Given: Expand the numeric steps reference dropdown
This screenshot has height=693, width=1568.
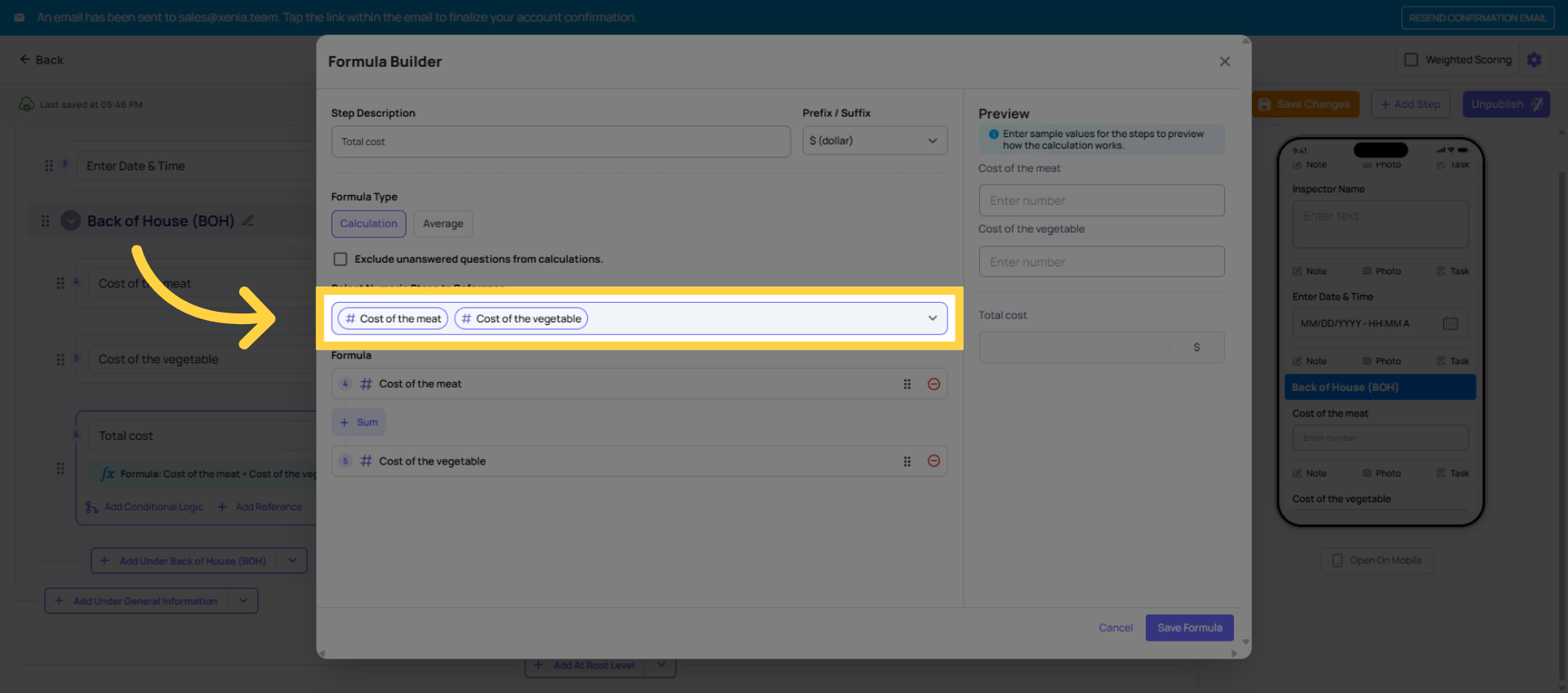Looking at the screenshot, I should tap(933, 318).
